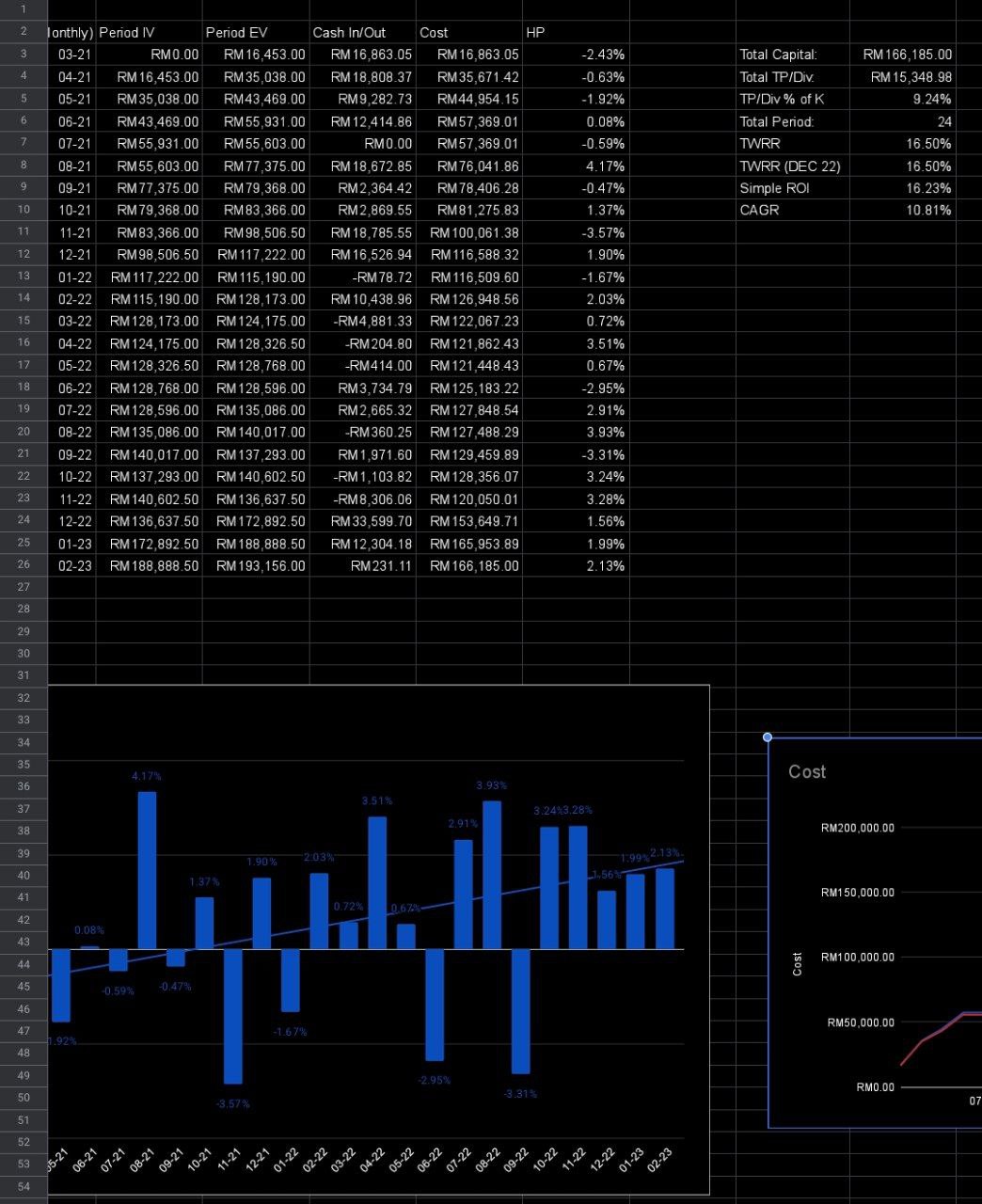The height and width of the screenshot is (1204, 982).
Task: Select row header 13
Action: pos(23,277)
